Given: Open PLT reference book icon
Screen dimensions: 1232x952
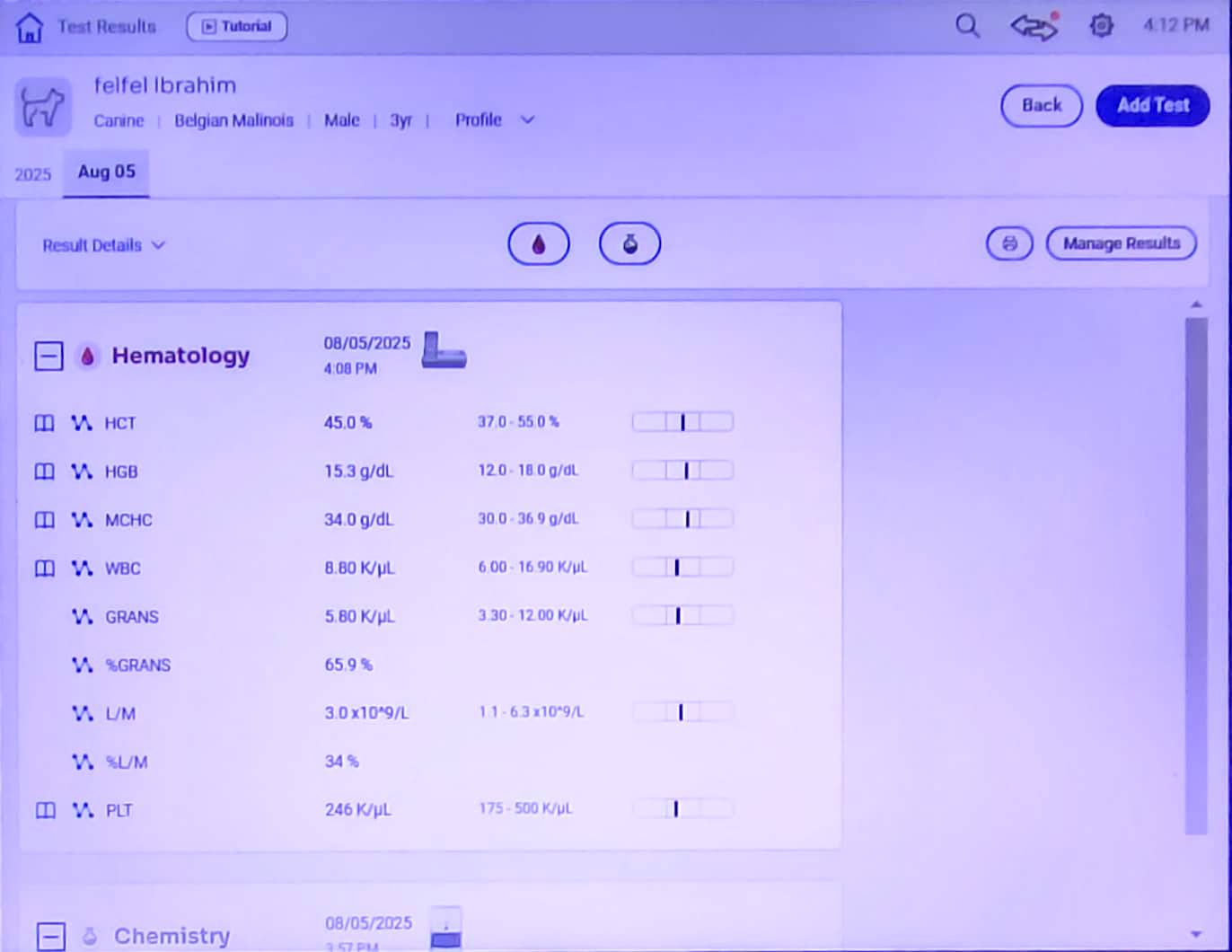Looking at the screenshot, I should pos(44,810).
